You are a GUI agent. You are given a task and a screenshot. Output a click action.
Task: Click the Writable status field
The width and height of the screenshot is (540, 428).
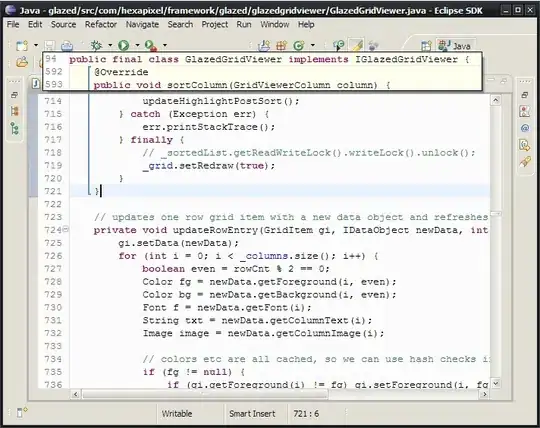point(177,414)
